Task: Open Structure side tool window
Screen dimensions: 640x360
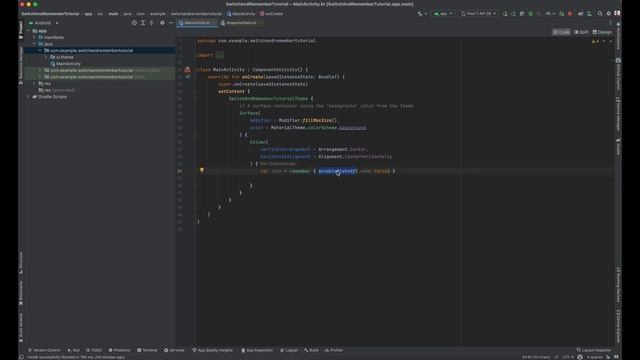Action: pos(21,263)
